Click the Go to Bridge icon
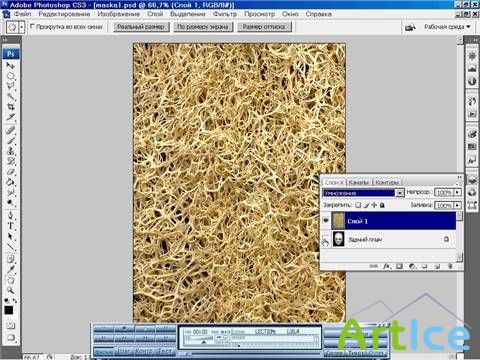Viewport: 480px width, 360px height. point(410,27)
